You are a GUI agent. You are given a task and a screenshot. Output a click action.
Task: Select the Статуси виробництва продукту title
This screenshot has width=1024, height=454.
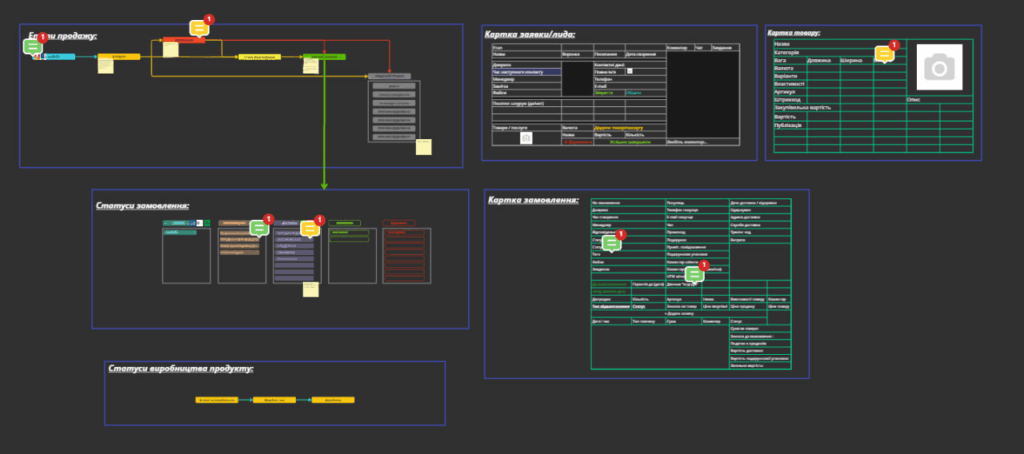[x=180, y=369]
